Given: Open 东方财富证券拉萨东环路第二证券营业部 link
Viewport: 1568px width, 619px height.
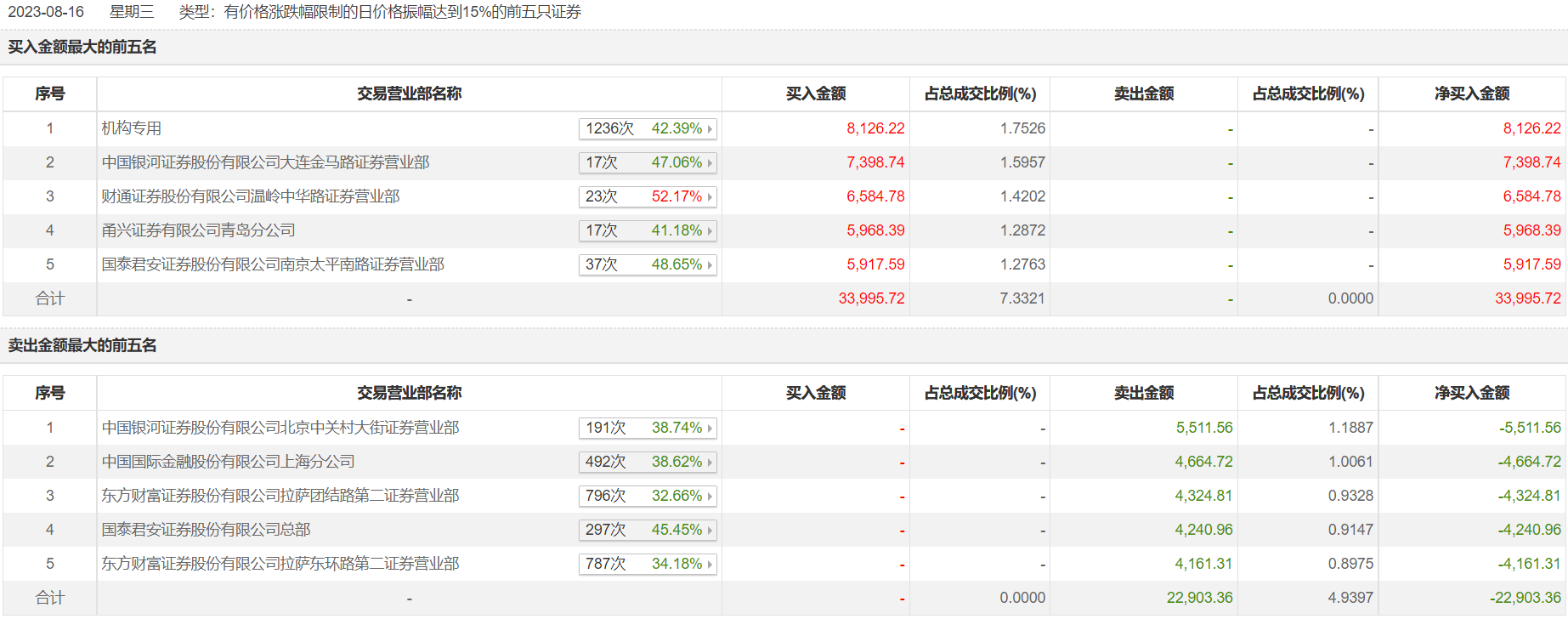Looking at the screenshot, I should 280,564.
